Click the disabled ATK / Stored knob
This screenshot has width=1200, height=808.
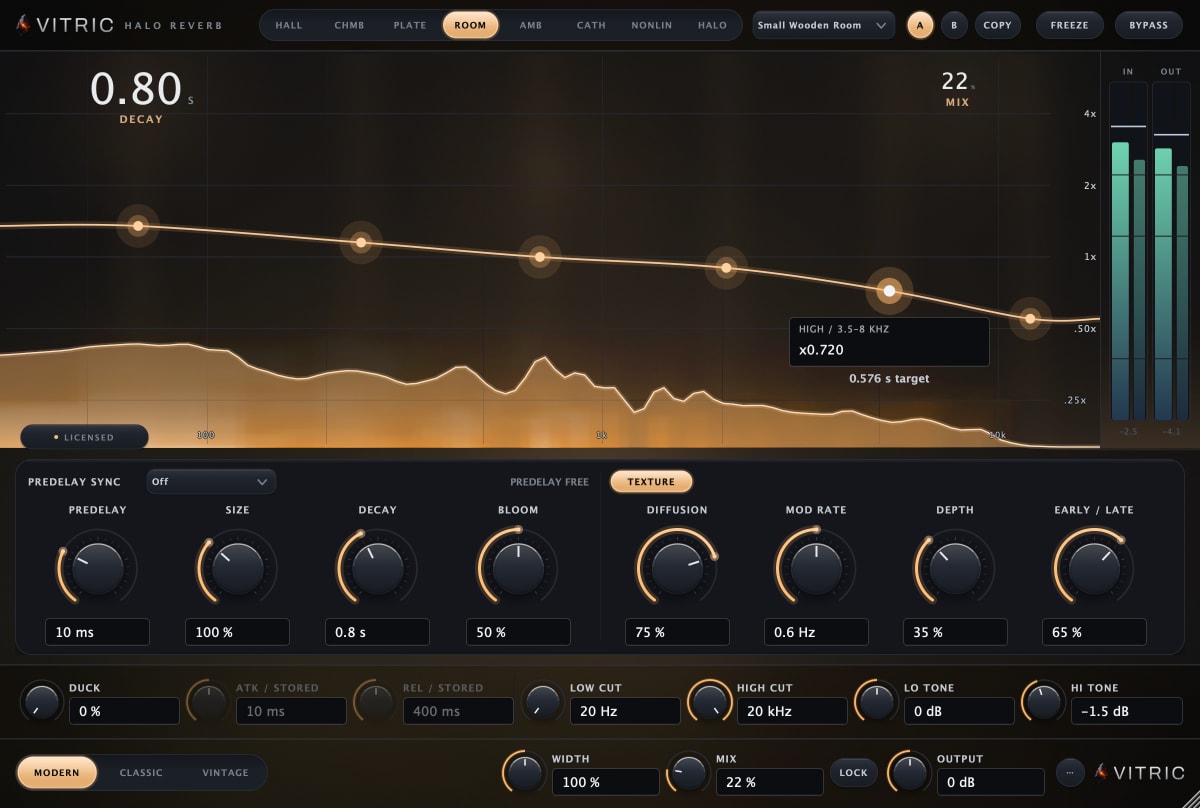pyautogui.click(x=209, y=702)
